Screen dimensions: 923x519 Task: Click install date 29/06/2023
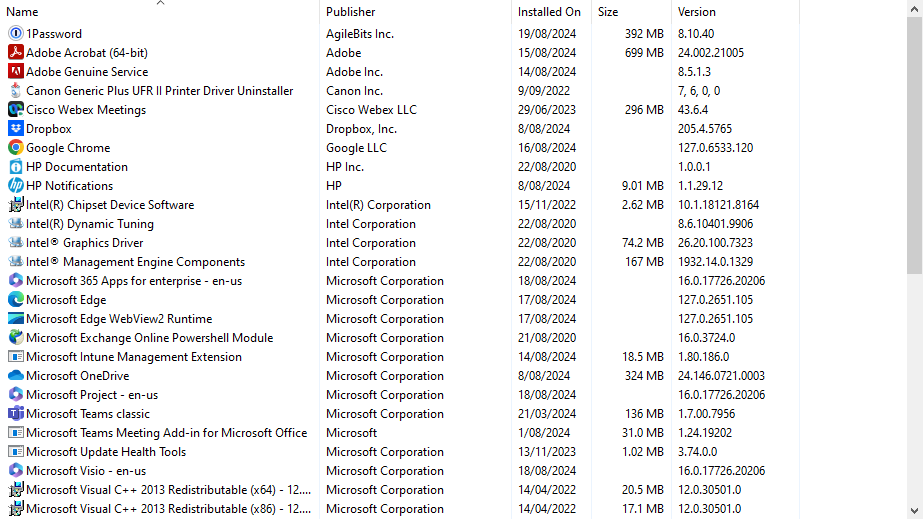pyautogui.click(x=547, y=109)
